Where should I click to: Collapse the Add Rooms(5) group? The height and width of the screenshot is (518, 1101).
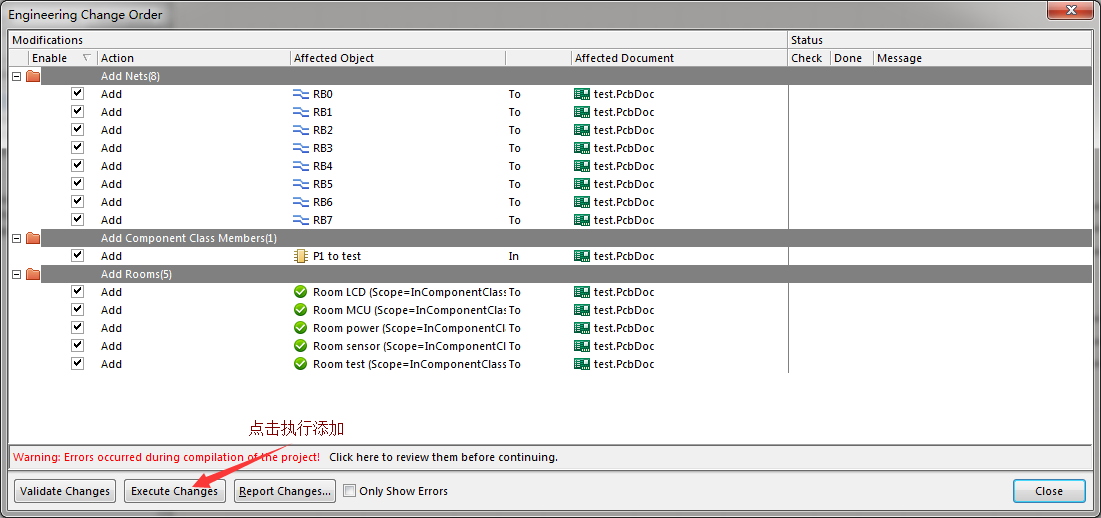point(17,274)
